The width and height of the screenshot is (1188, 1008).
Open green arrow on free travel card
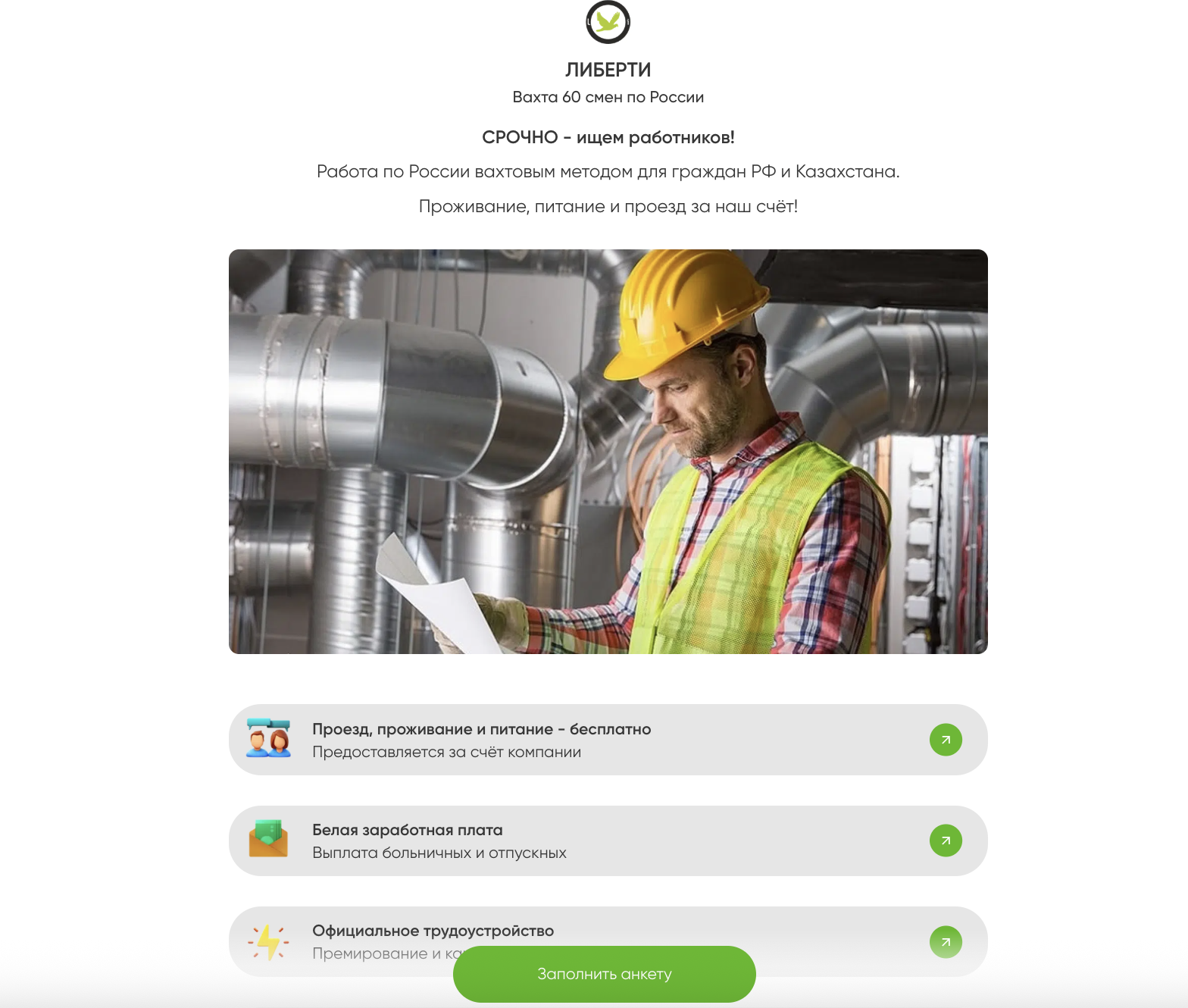(x=946, y=740)
